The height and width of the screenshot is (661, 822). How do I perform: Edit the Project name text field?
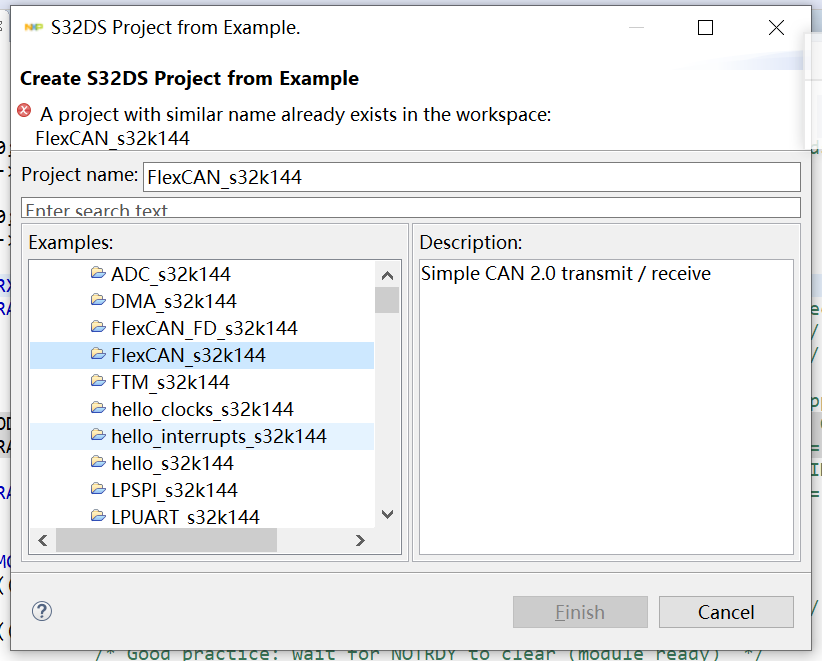[471, 177]
